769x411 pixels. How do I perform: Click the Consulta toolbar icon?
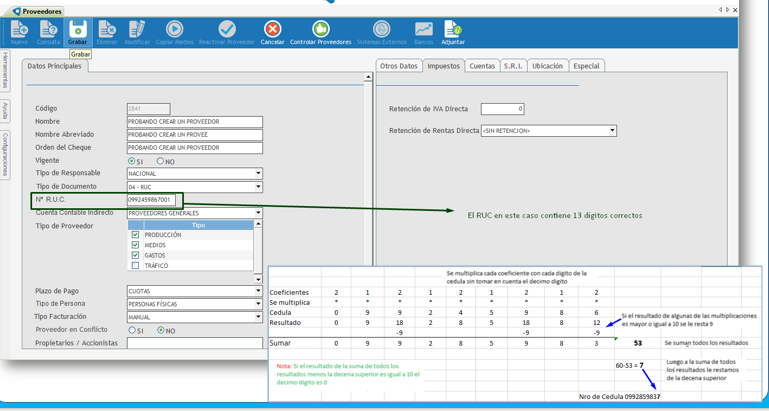point(48,31)
